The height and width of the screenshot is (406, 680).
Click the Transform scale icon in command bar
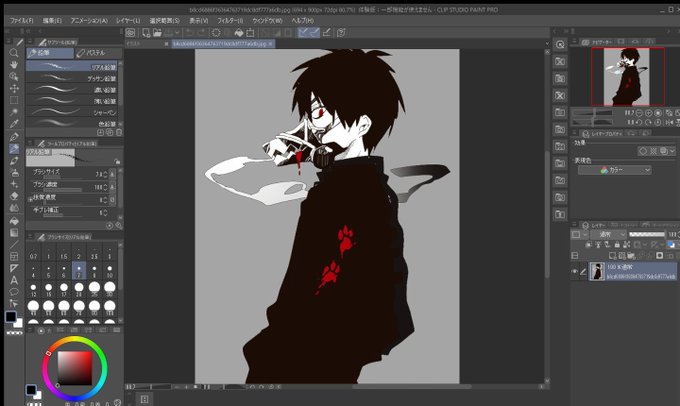point(250,33)
